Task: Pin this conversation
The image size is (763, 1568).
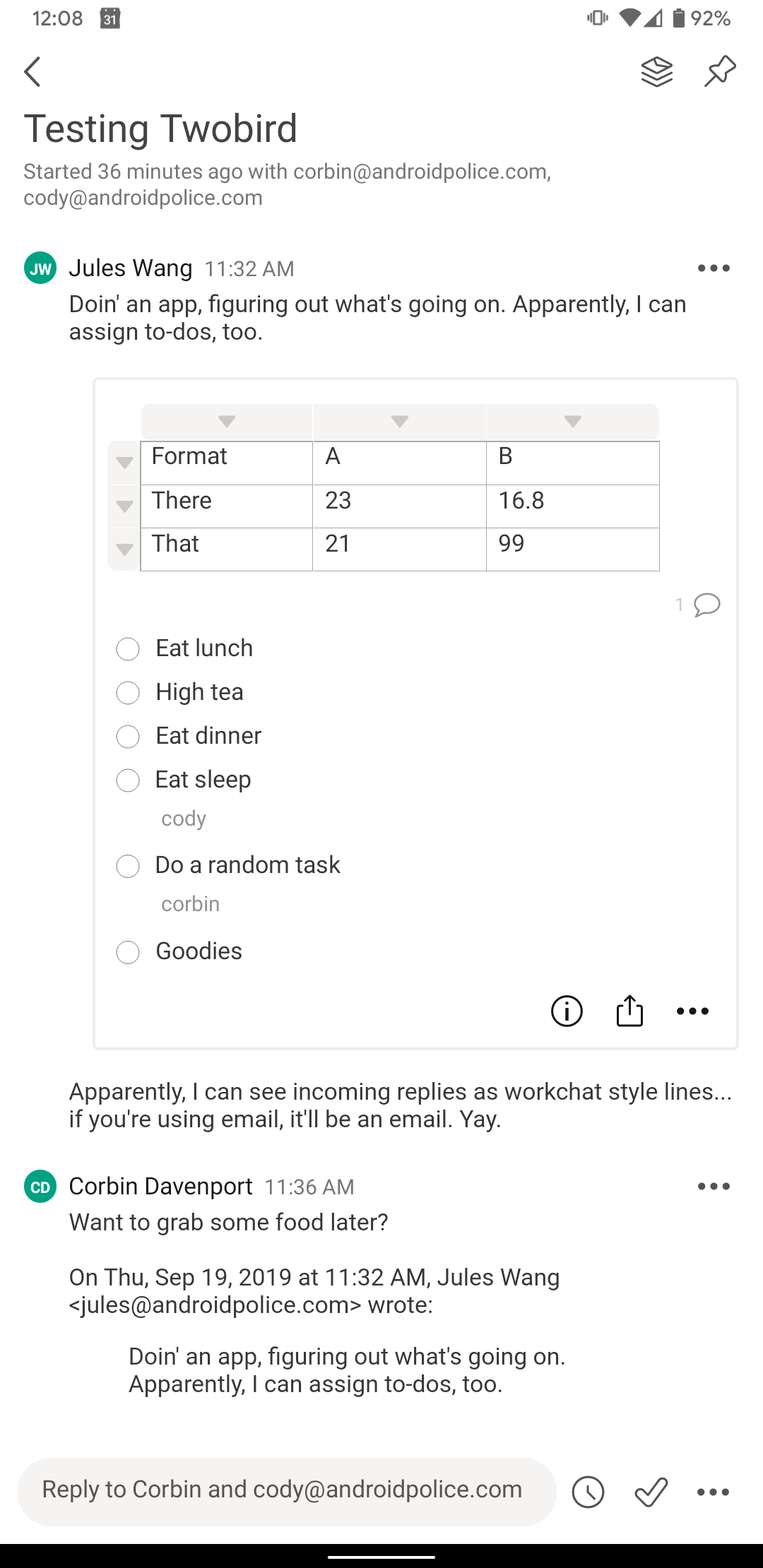Action: coord(719,71)
